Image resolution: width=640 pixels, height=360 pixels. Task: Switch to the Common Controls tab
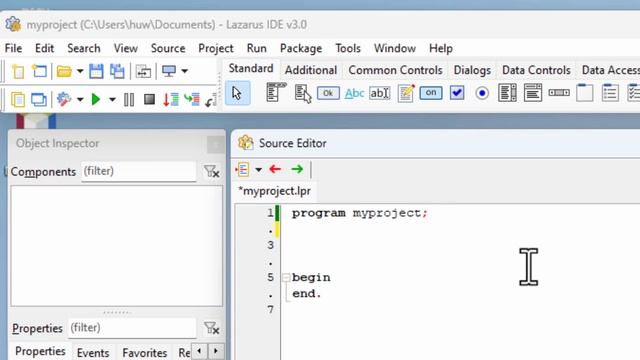(396, 70)
